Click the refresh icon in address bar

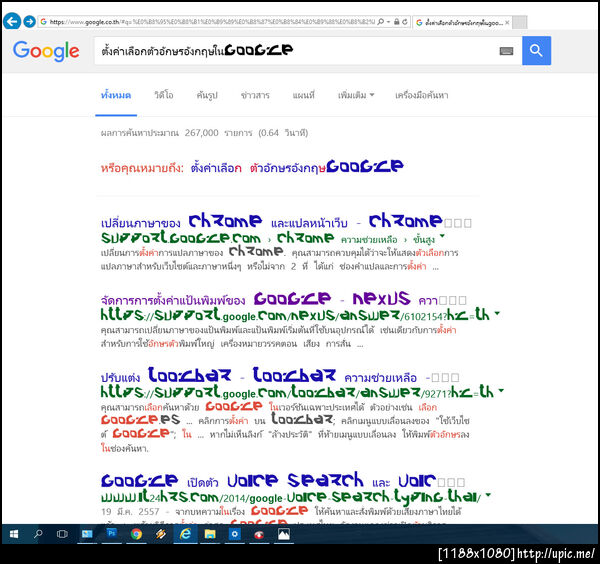[405, 22]
